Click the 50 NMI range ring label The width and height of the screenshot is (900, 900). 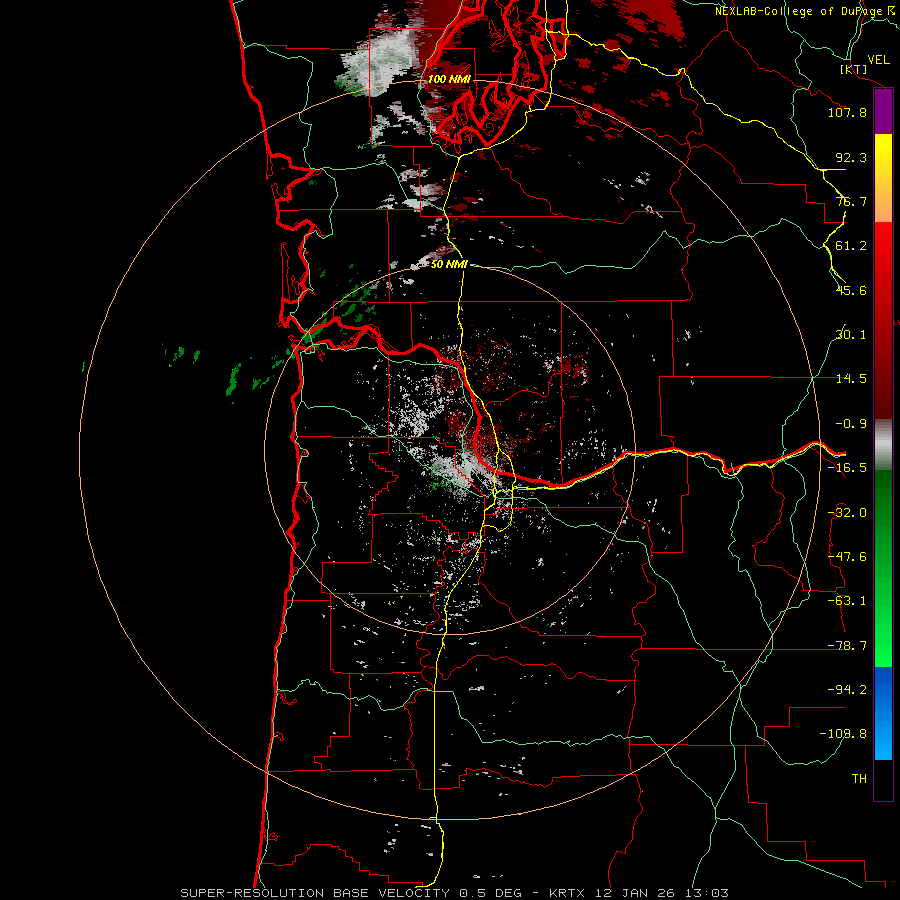point(449,264)
